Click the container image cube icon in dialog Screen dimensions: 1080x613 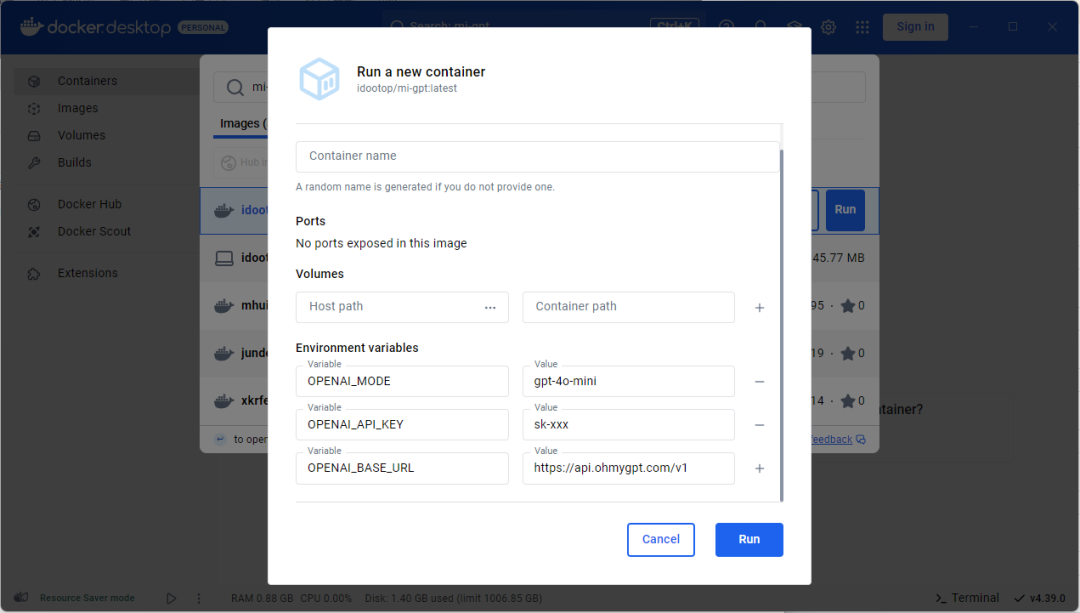click(x=320, y=79)
